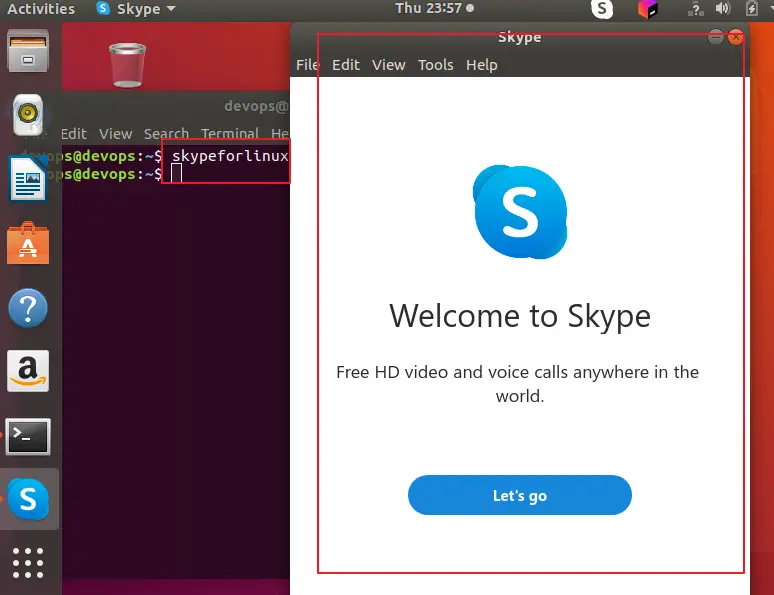Open Ubuntu Software store in the dock

tap(28, 243)
